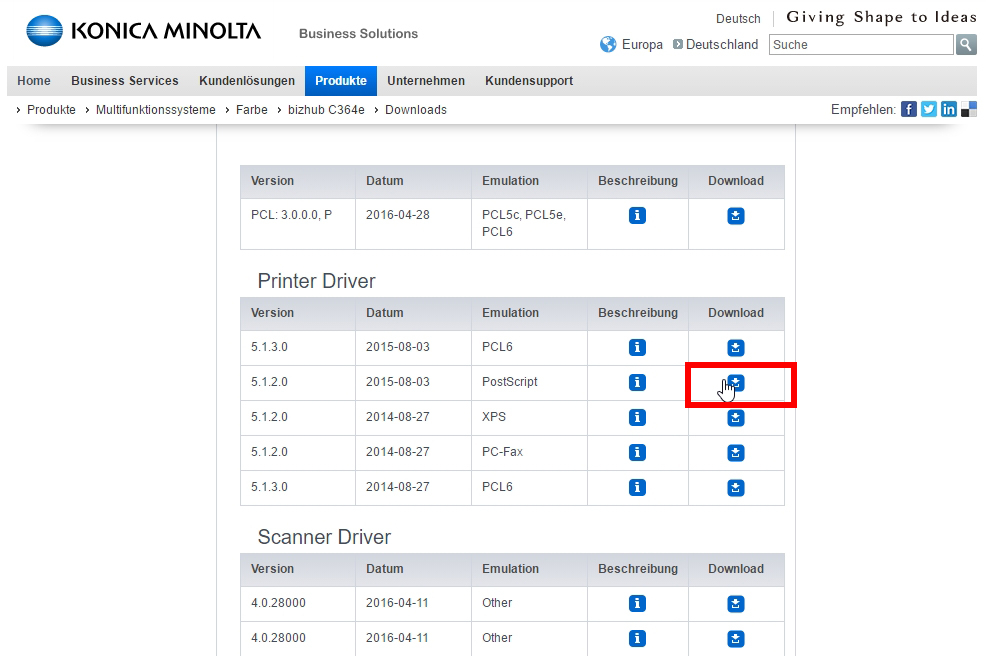Click the Deutschland country link
Screen dimensions: 986x656
tap(722, 45)
